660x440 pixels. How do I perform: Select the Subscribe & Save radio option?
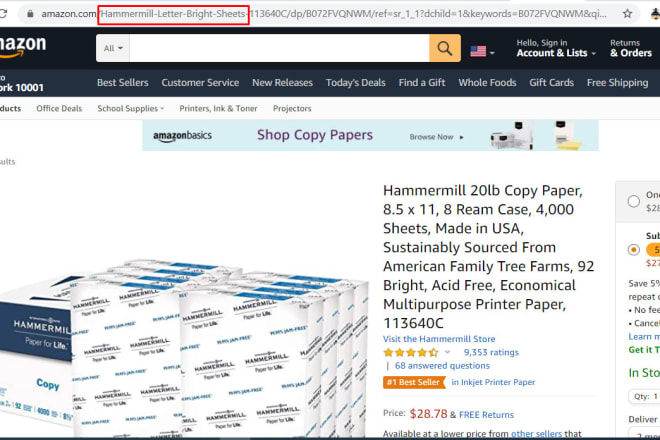pos(633,250)
